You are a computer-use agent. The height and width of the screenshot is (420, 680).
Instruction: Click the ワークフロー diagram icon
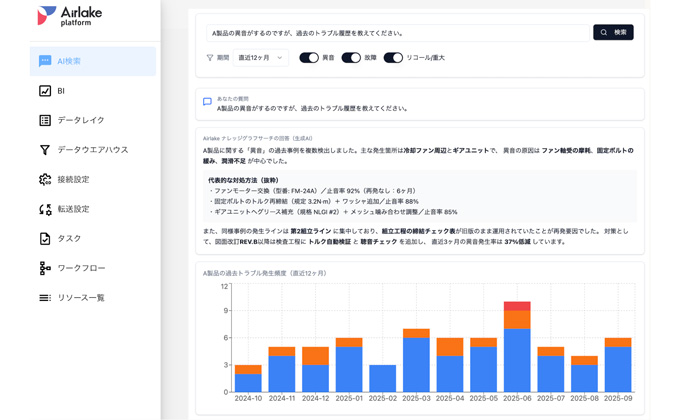tap(45, 268)
